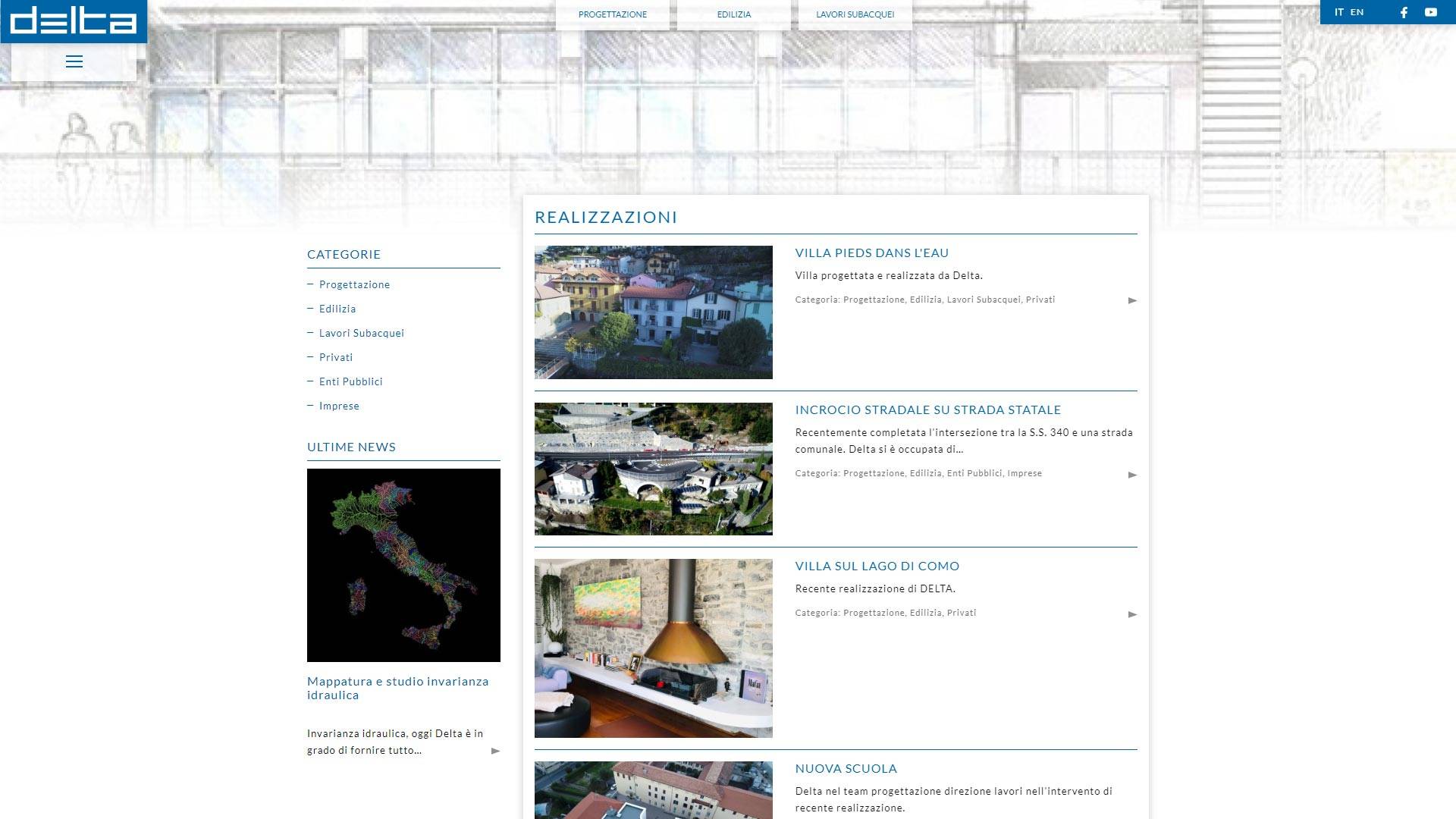
Task: Open the Facebook page icon
Action: tap(1404, 12)
